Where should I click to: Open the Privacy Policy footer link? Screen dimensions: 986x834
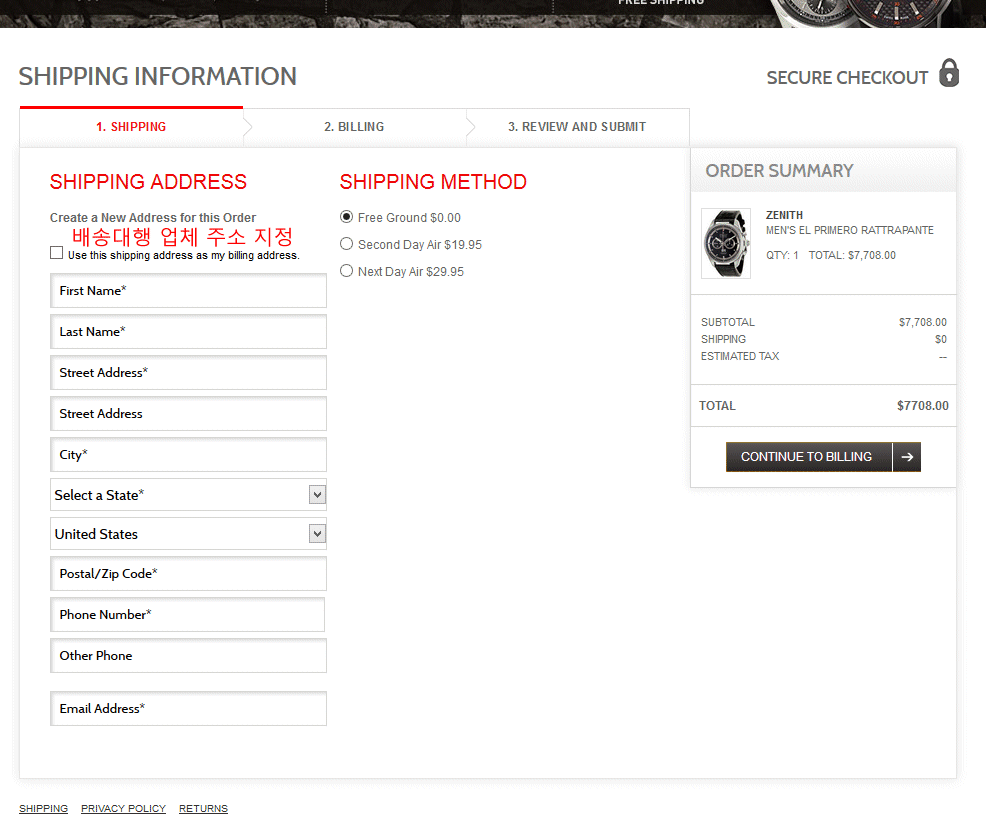pyautogui.click(x=123, y=808)
